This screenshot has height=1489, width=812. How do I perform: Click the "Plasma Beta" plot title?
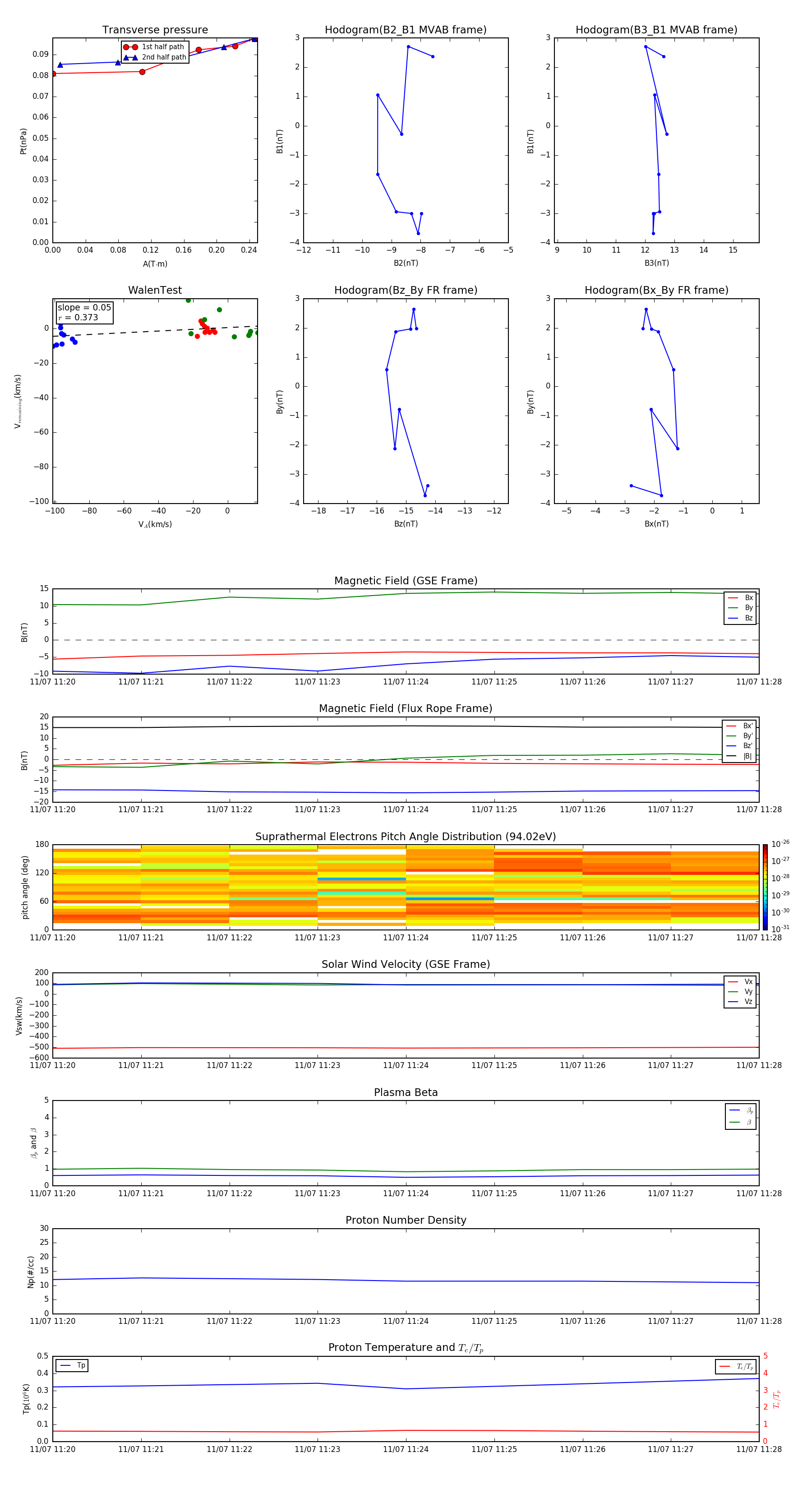(406, 1093)
